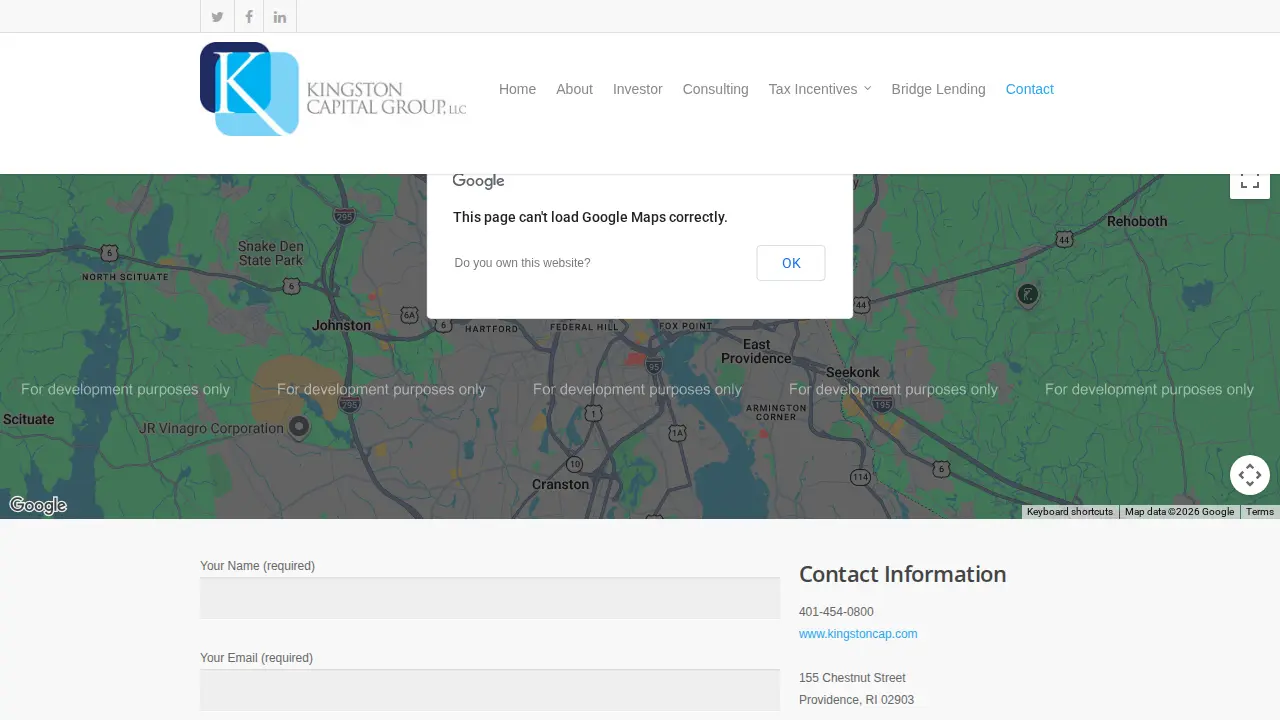Go to the Home page
This screenshot has height=720, width=1280.
click(x=517, y=89)
